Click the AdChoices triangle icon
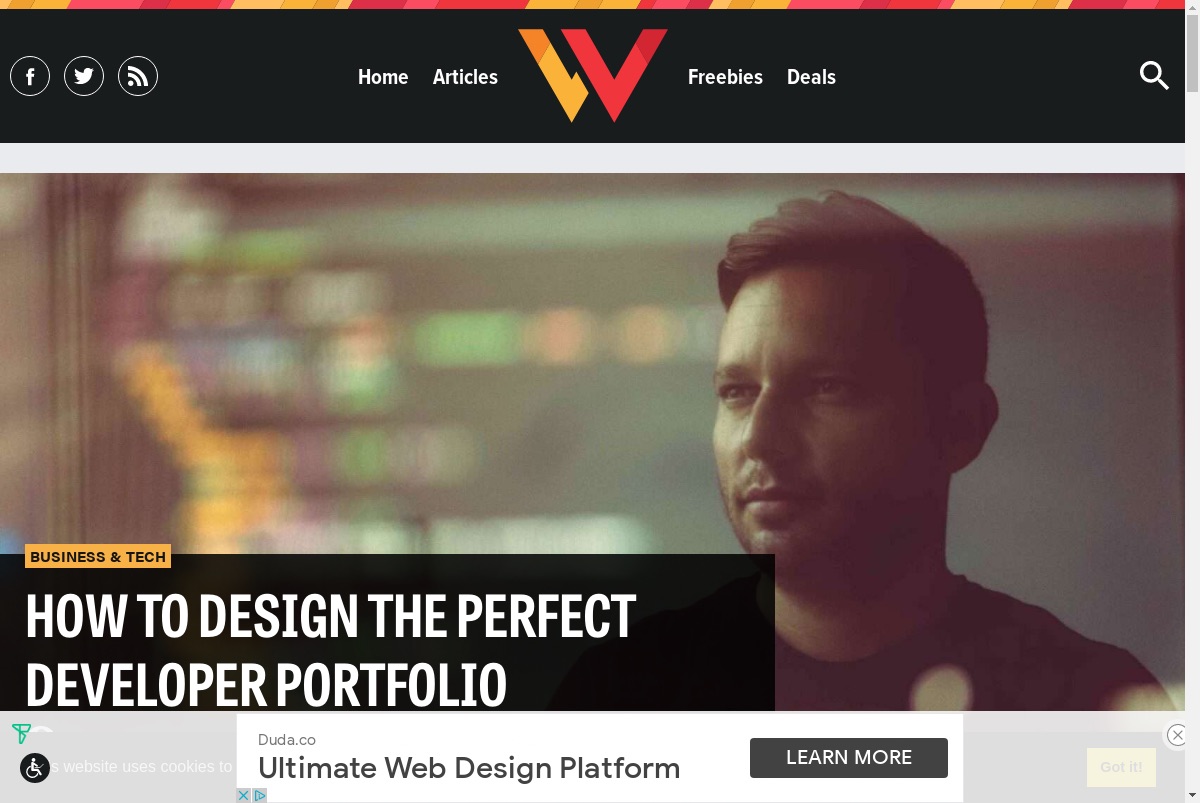Screen dimensions: 1200x803 coord(259,796)
